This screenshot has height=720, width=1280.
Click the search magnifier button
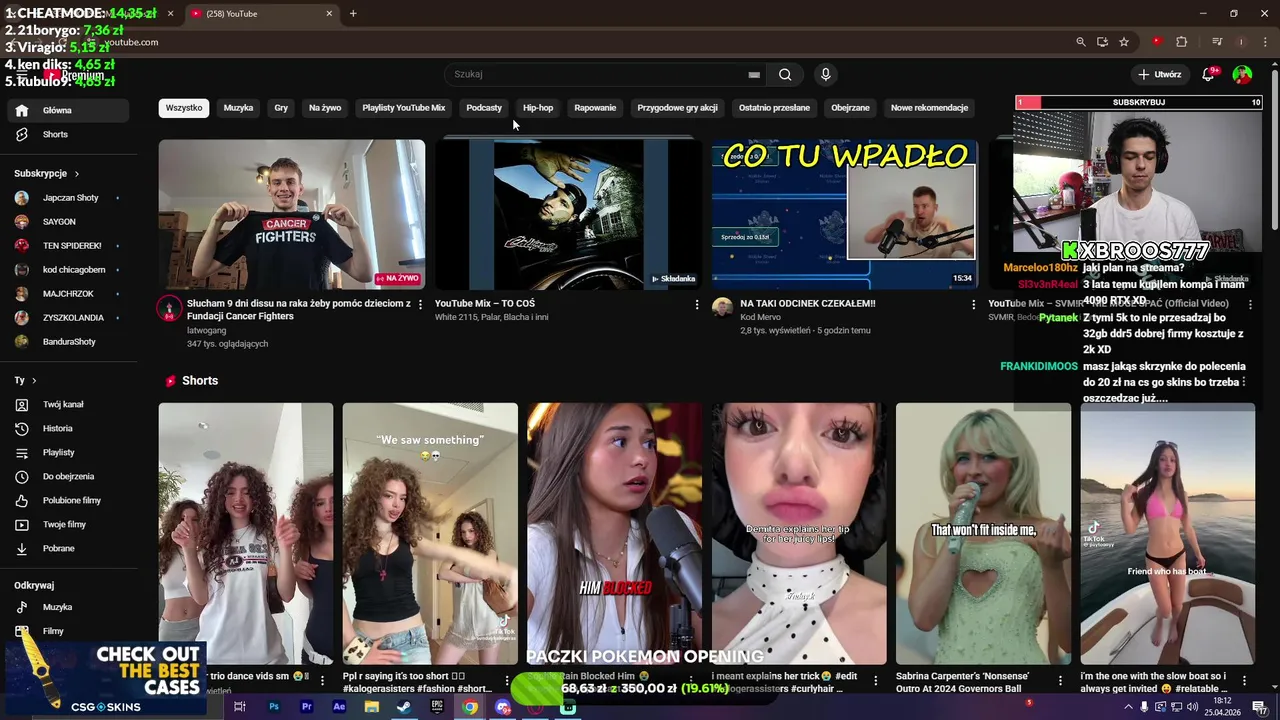[x=785, y=74]
